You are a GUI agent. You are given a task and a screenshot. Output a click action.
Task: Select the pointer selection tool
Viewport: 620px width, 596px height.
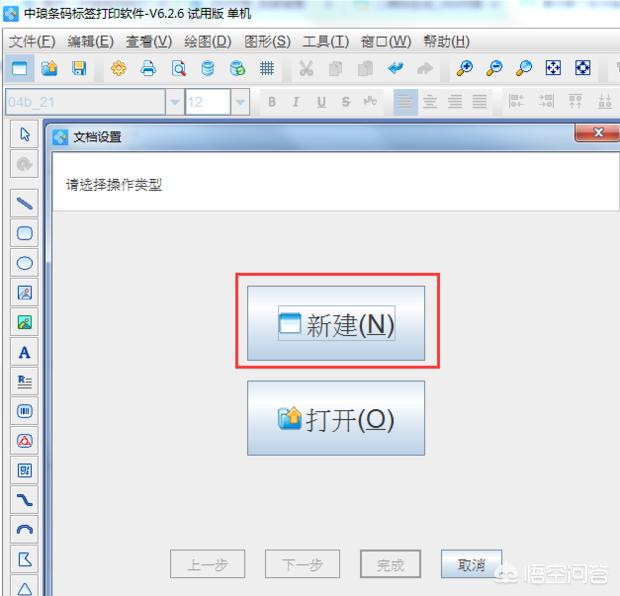tap(25, 134)
